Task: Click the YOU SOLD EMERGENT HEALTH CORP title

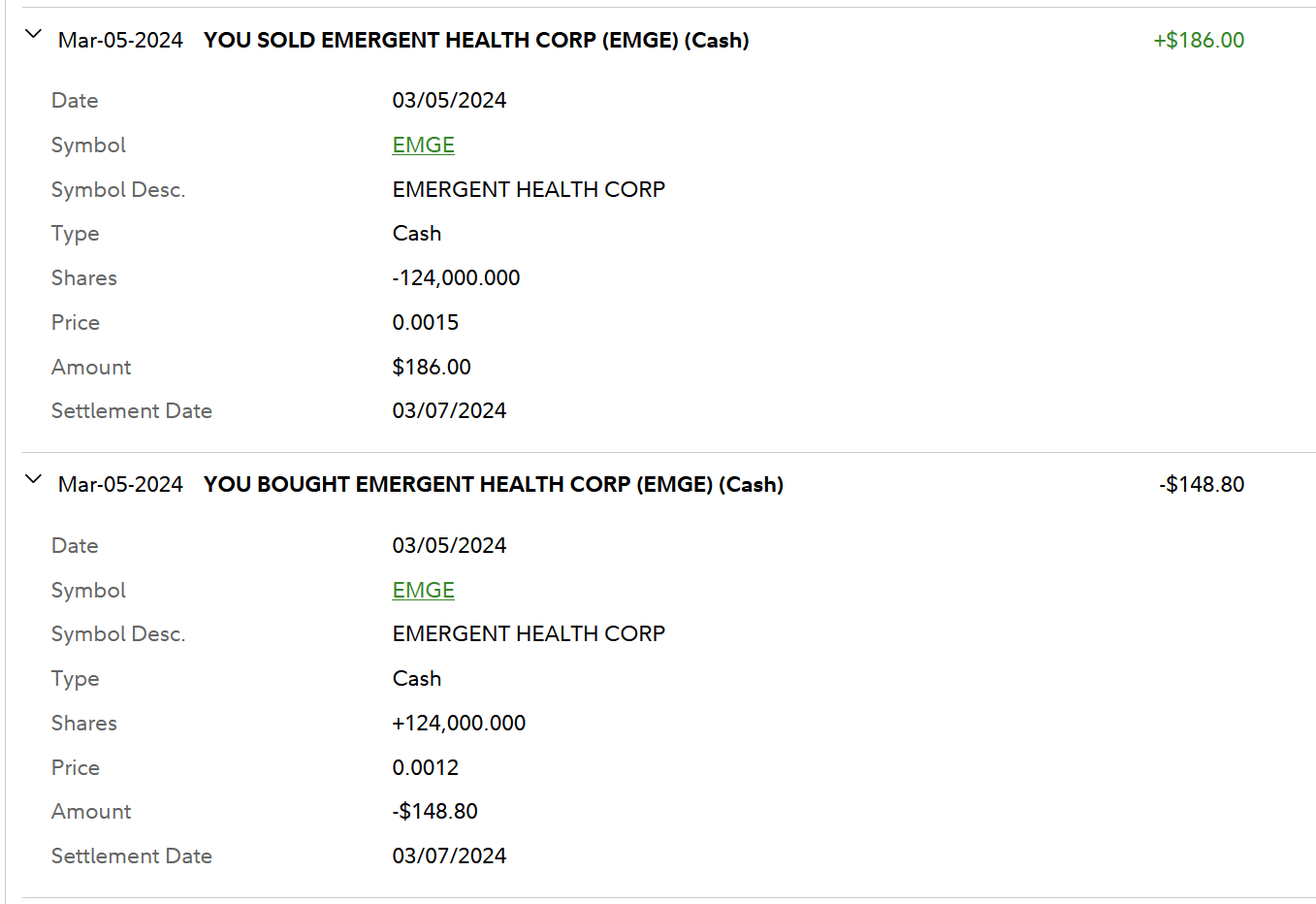Action: point(475,41)
